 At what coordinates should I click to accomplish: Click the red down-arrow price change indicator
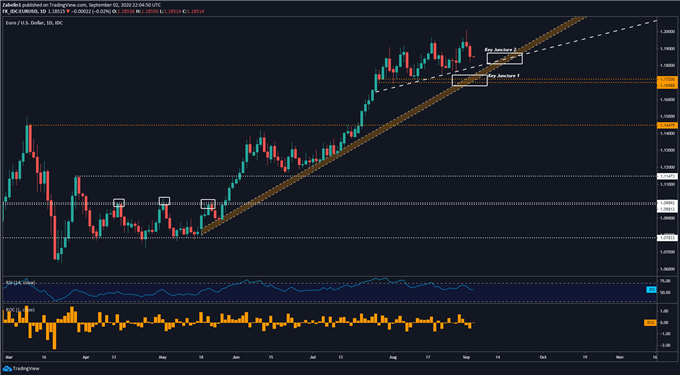coord(68,11)
